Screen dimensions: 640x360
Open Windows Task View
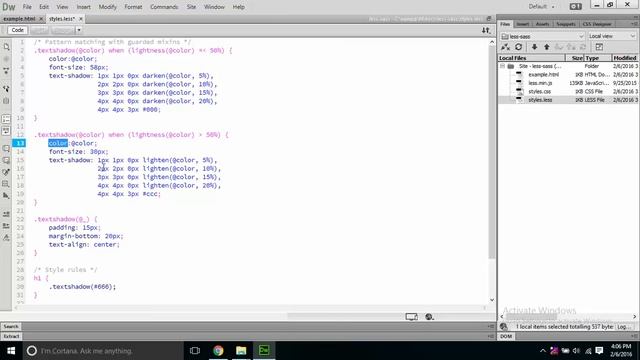point(195,351)
